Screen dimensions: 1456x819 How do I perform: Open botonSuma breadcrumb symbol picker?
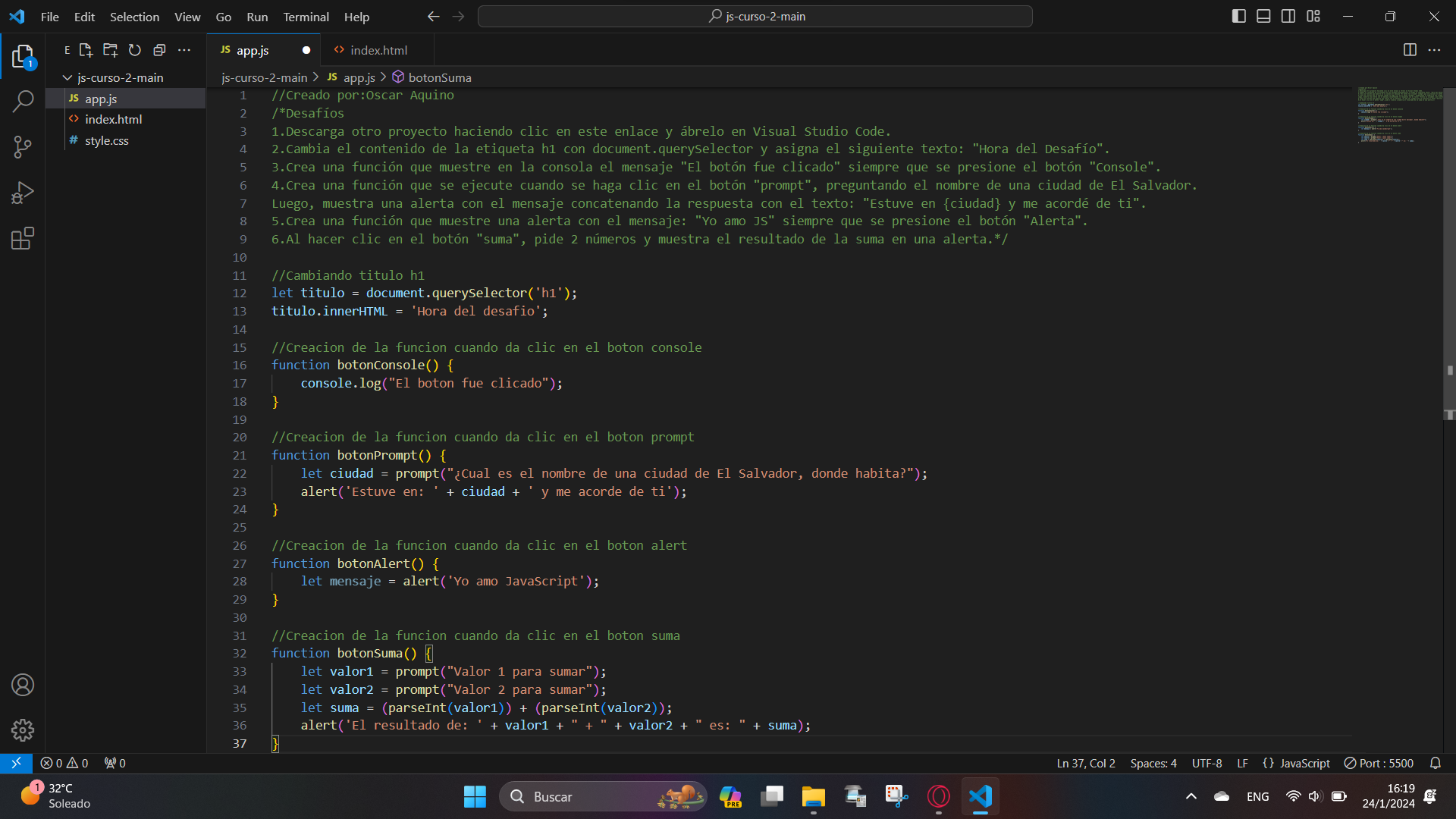(x=432, y=77)
